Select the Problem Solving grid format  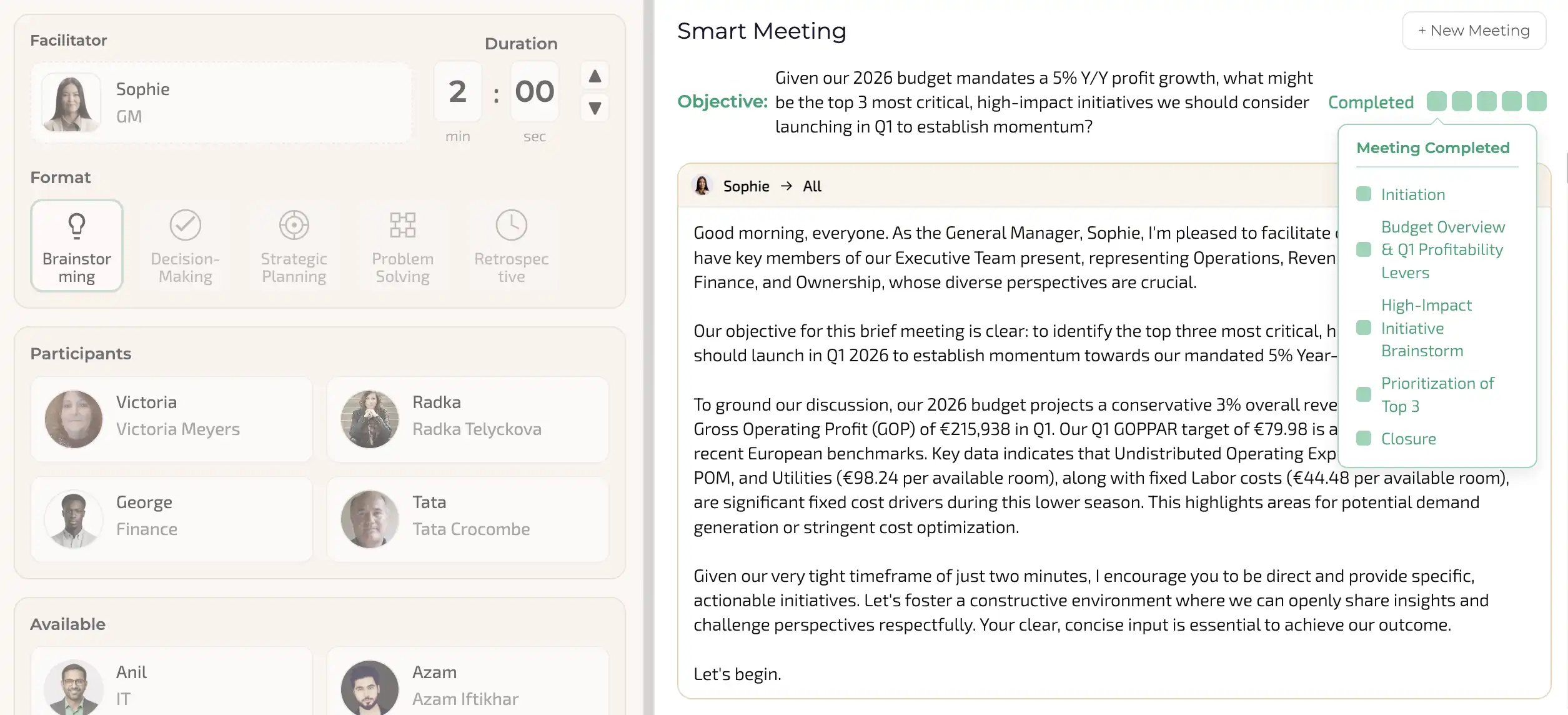(403, 246)
